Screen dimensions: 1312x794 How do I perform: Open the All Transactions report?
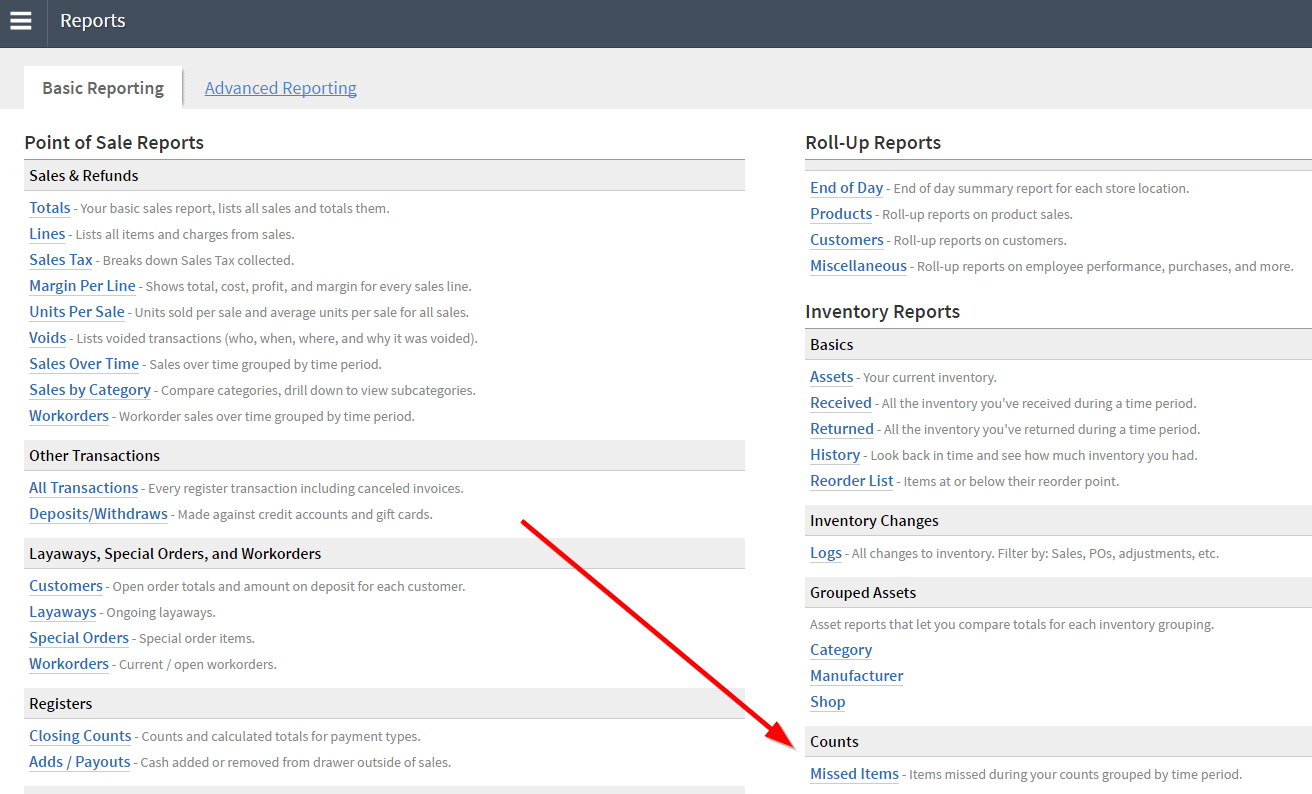tap(84, 488)
